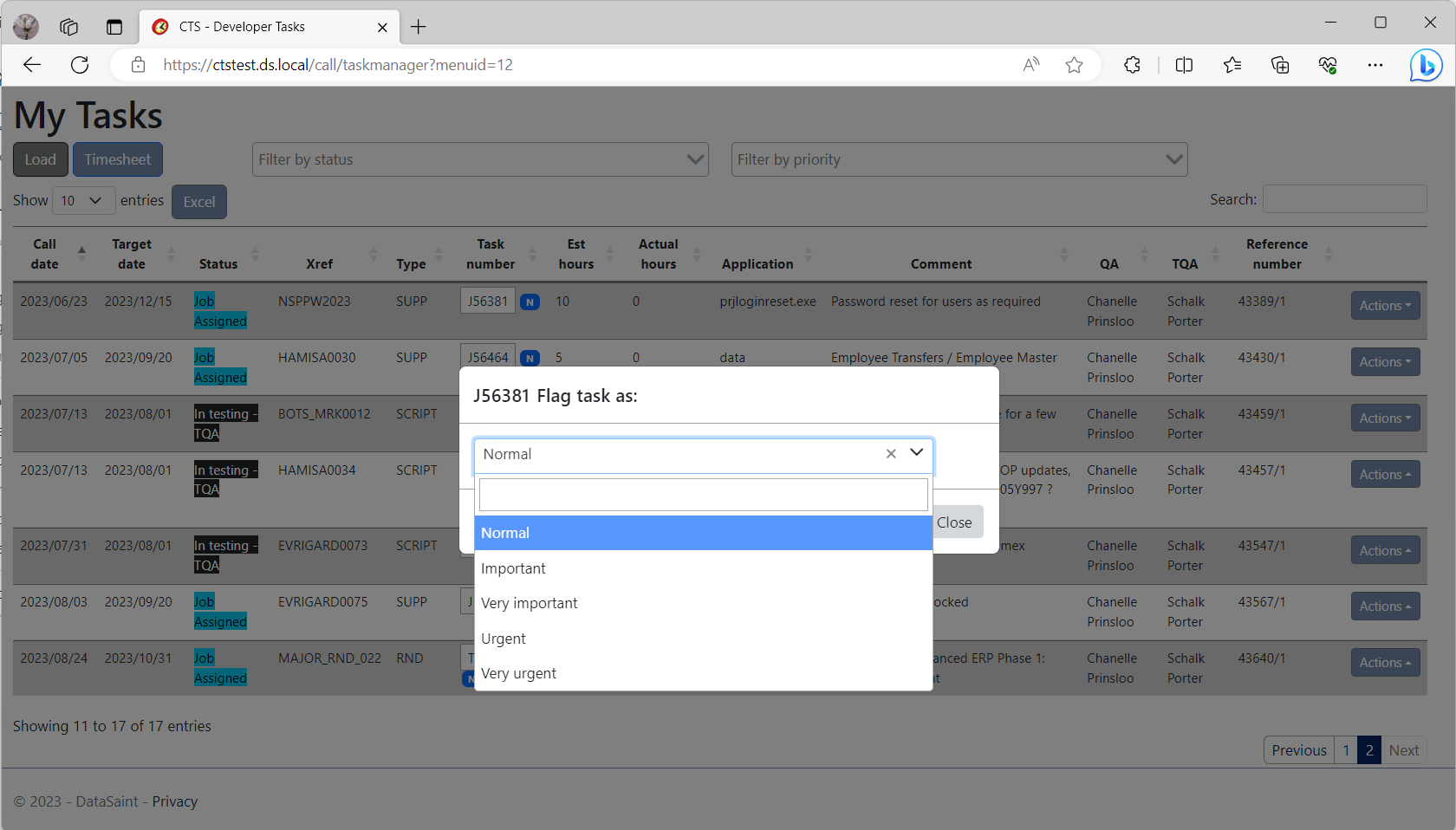View site information lock icon
1456x830 pixels.
[138, 65]
